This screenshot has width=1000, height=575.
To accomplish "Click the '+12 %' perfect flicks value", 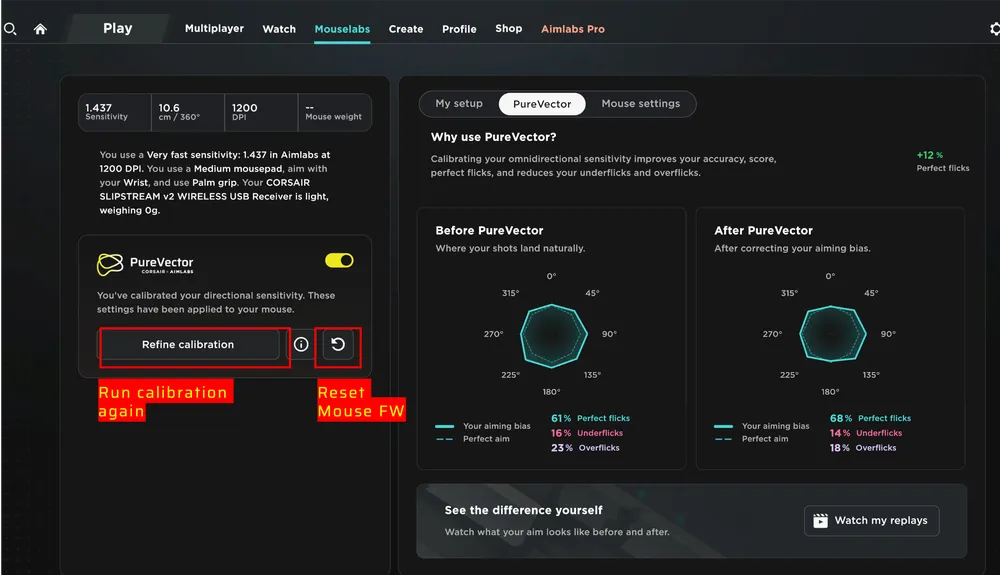I will click(x=930, y=155).
